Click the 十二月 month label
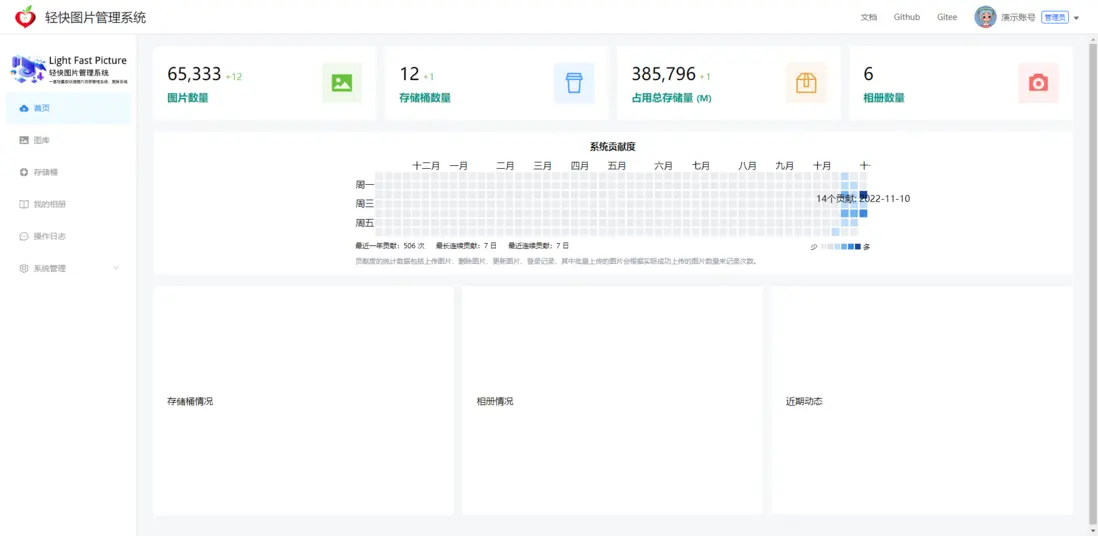Screen dimensions: 1098x536 coord(426,166)
